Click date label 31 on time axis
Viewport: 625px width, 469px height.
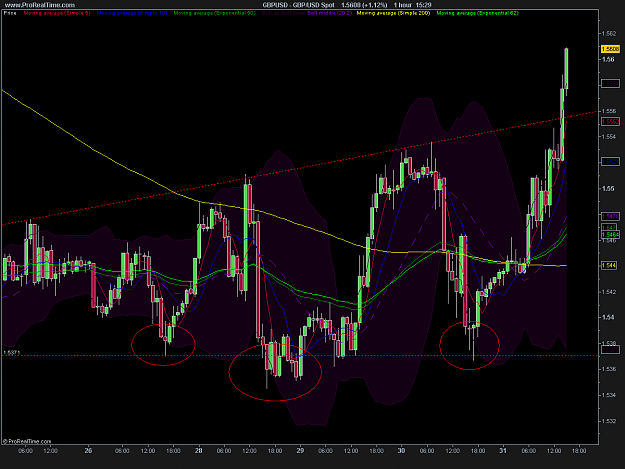503,451
